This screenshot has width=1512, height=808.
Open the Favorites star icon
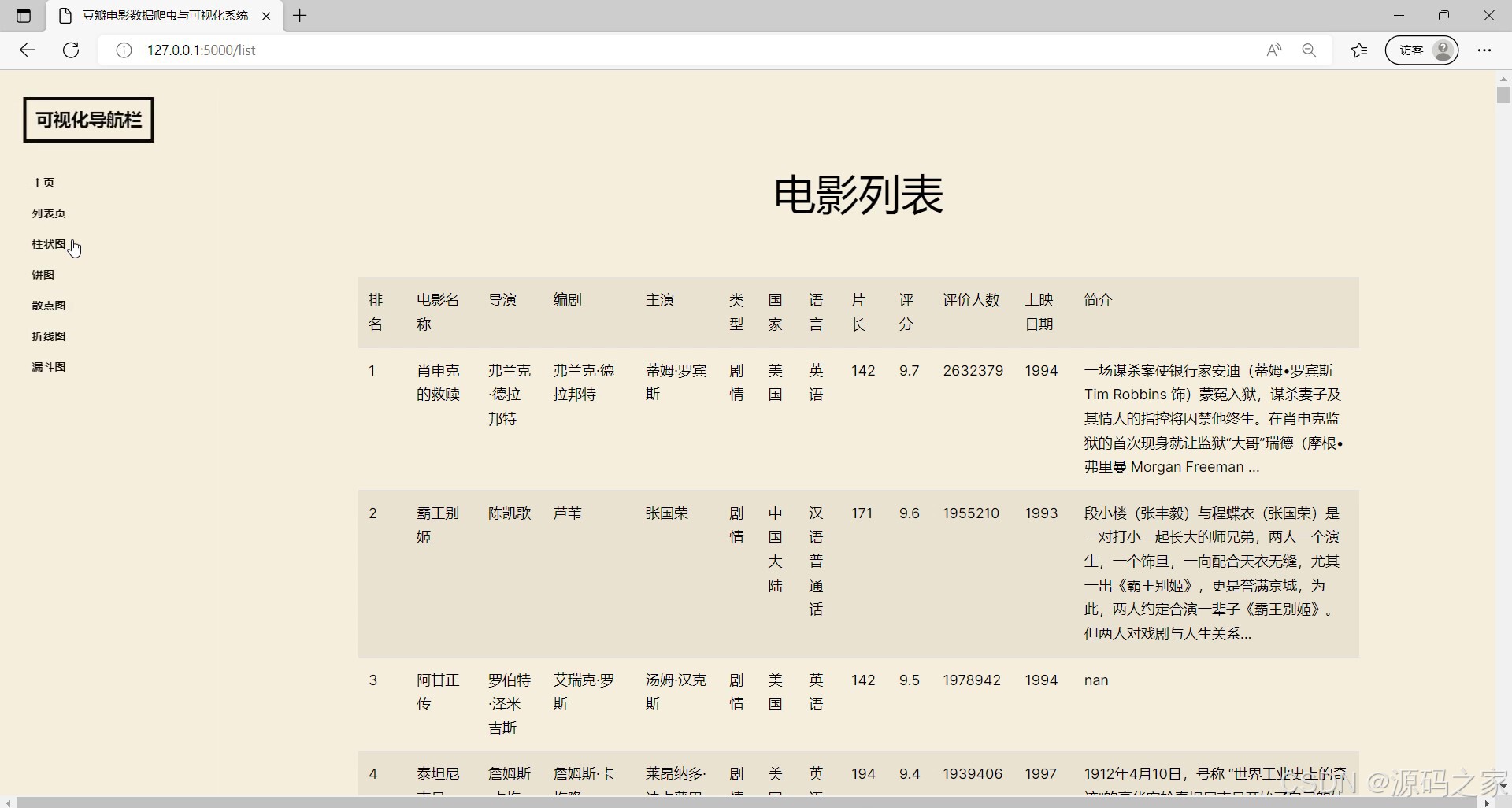click(1359, 50)
